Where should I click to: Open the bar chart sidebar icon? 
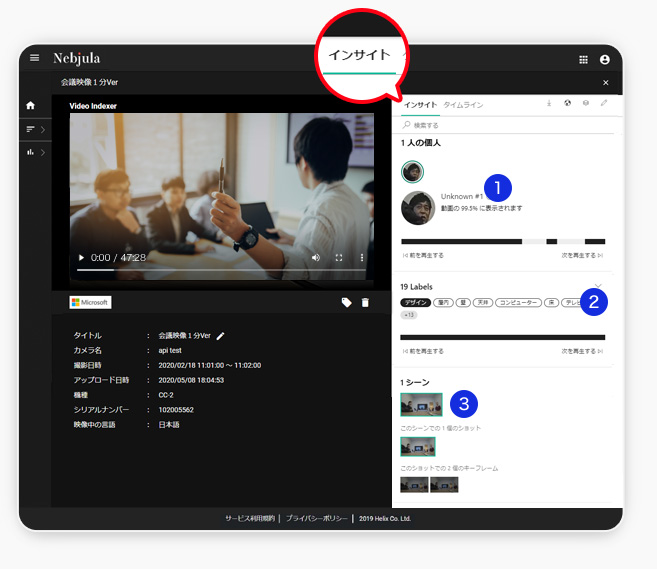30,152
